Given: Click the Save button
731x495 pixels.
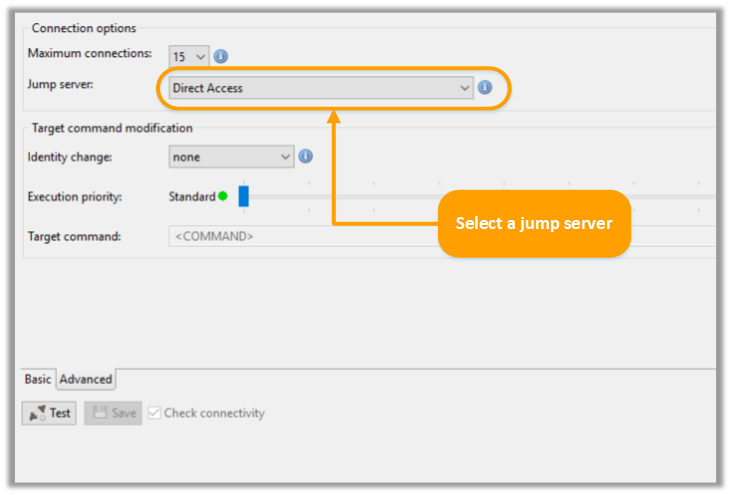Looking at the screenshot, I should tap(113, 413).
